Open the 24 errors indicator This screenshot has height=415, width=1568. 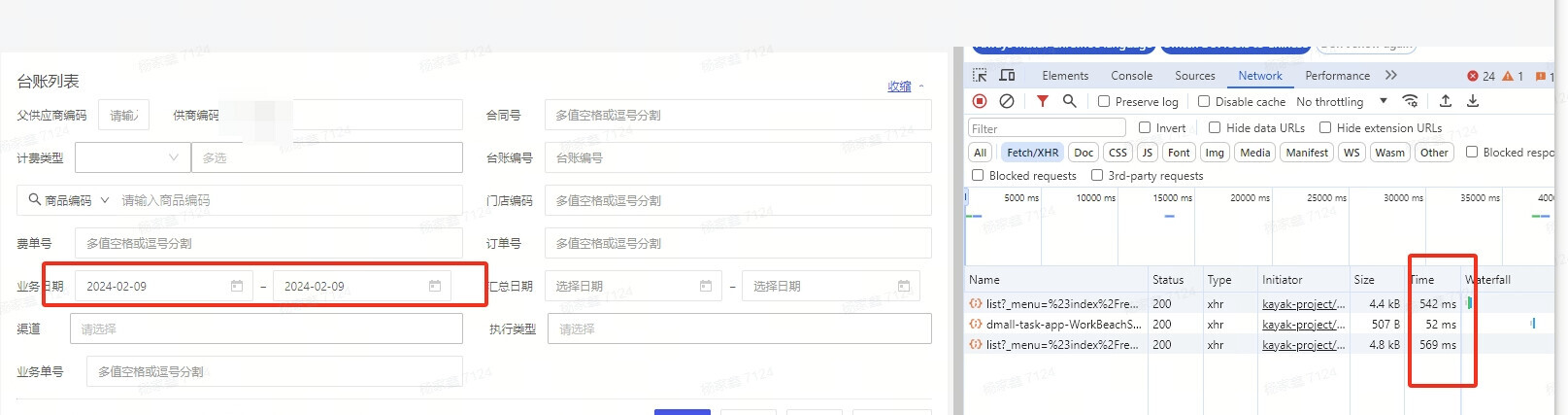click(x=1481, y=76)
